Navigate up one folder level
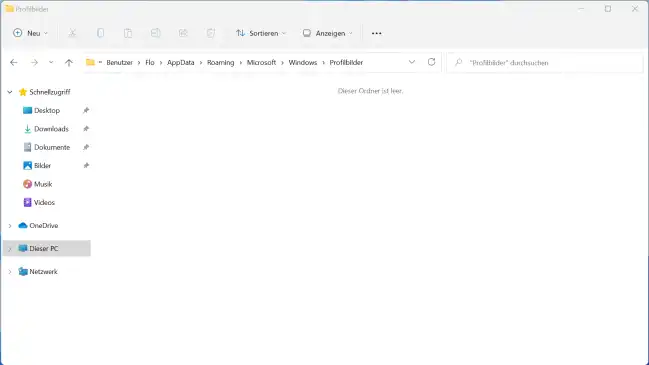This screenshot has width=649, height=365. point(69,62)
